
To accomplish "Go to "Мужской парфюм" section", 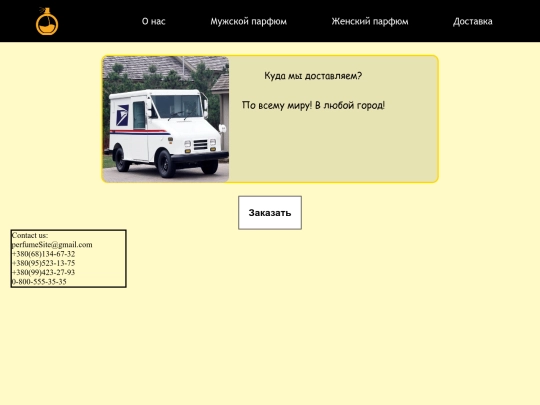I will [x=248, y=21].
